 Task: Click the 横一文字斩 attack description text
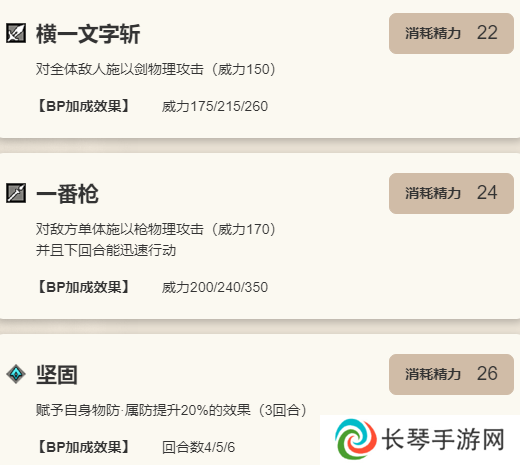(x=156, y=69)
